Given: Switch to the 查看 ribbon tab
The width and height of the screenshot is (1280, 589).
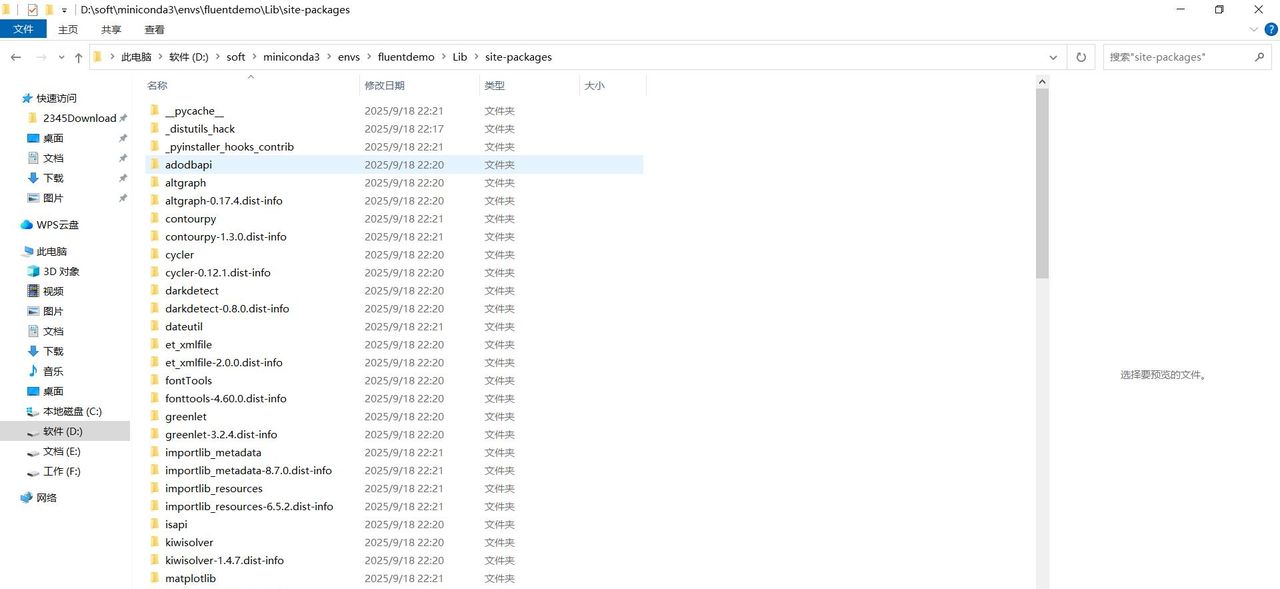Looking at the screenshot, I should click(x=154, y=30).
